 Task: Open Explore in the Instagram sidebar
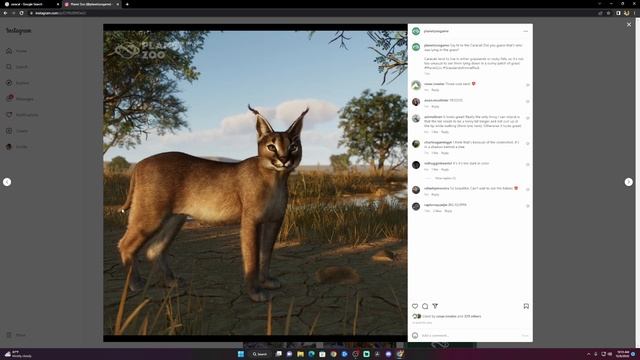[x=18, y=83]
